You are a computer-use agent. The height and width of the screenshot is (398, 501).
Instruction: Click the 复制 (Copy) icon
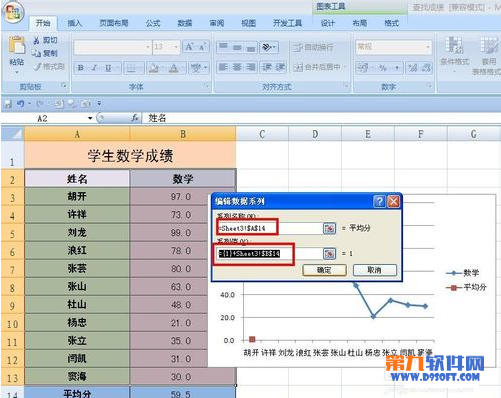pyautogui.click(x=36, y=53)
